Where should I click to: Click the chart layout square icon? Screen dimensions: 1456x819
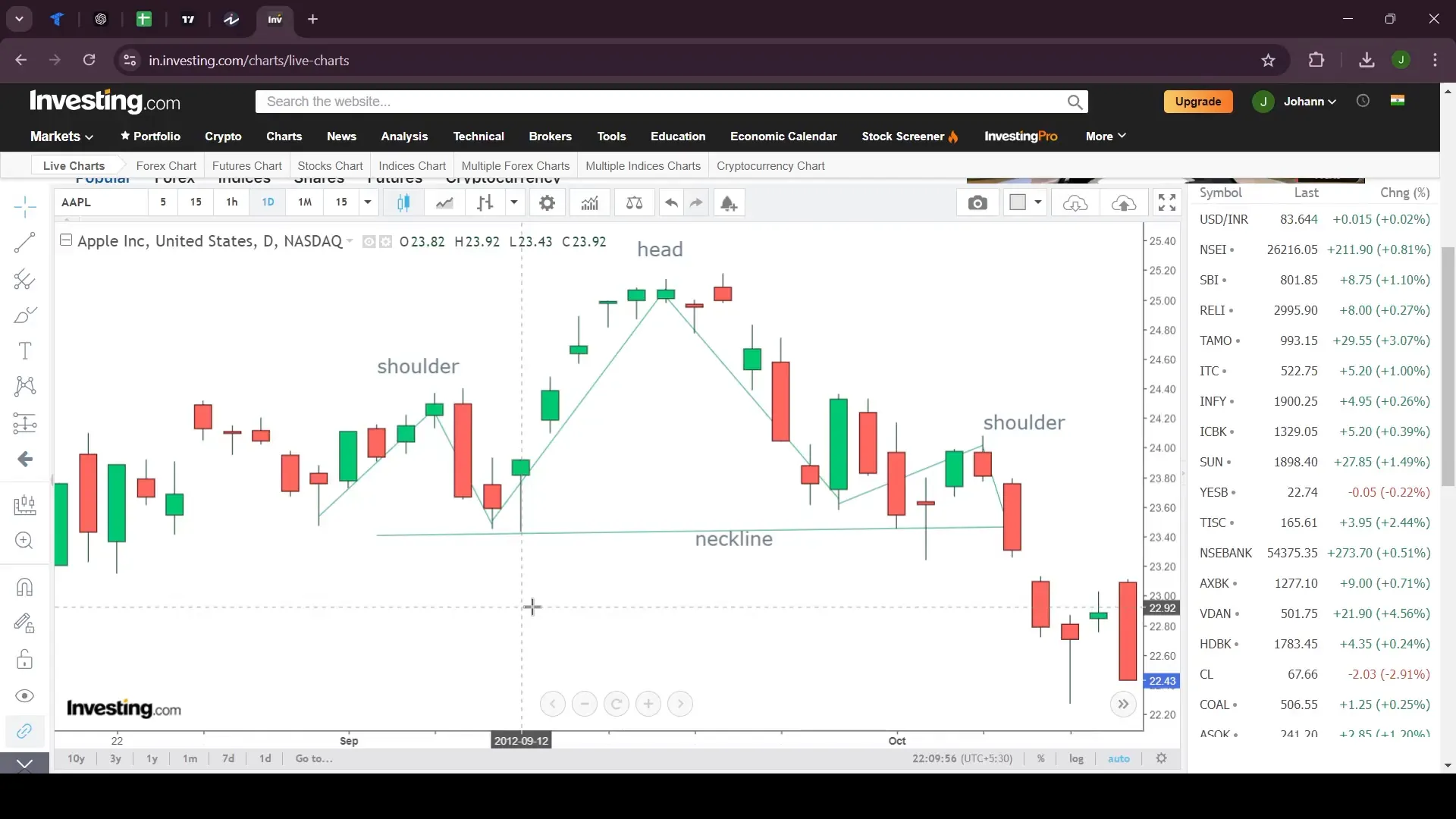[x=1018, y=202]
